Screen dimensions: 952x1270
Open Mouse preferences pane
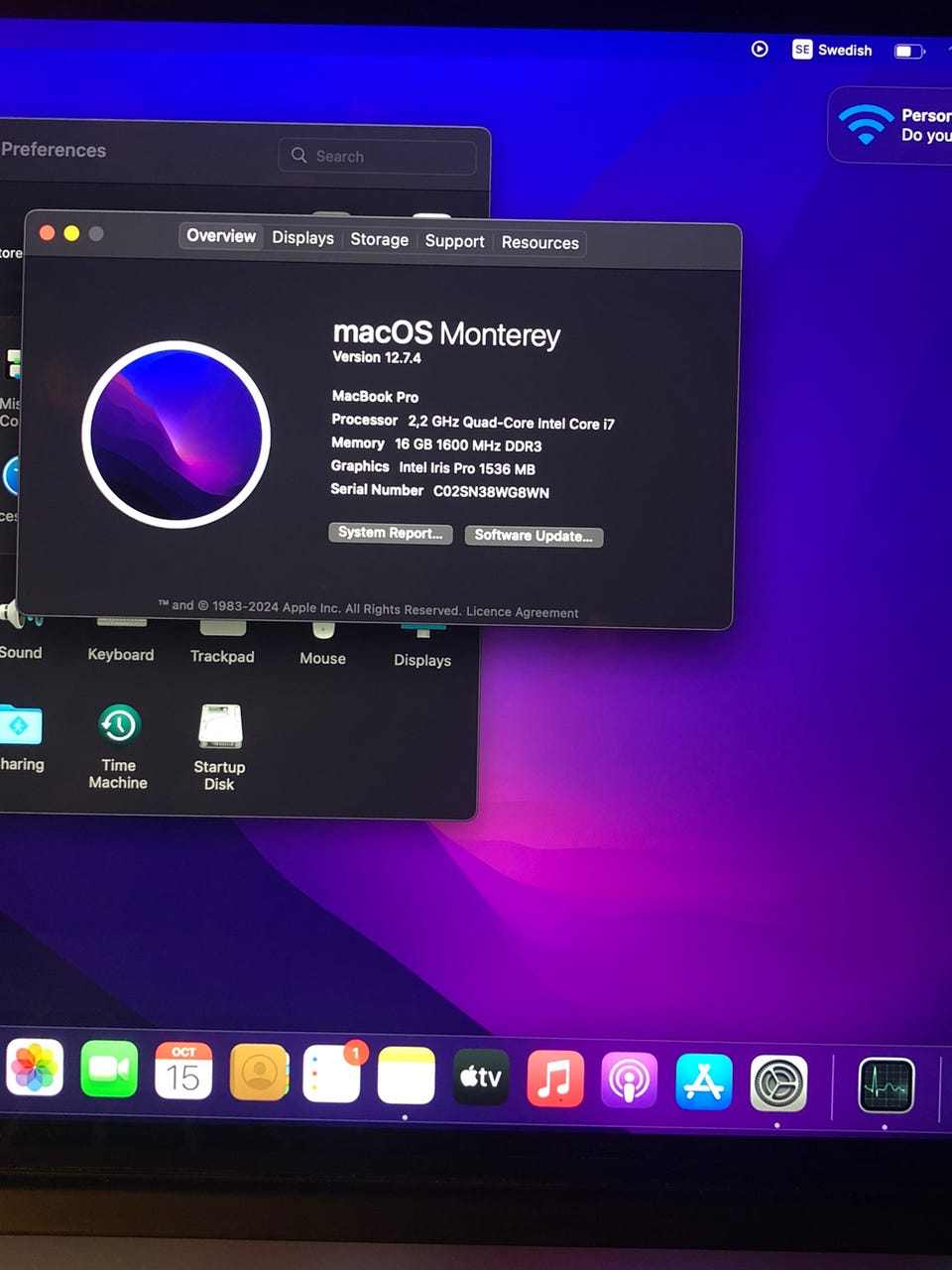pyautogui.click(x=323, y=644)
